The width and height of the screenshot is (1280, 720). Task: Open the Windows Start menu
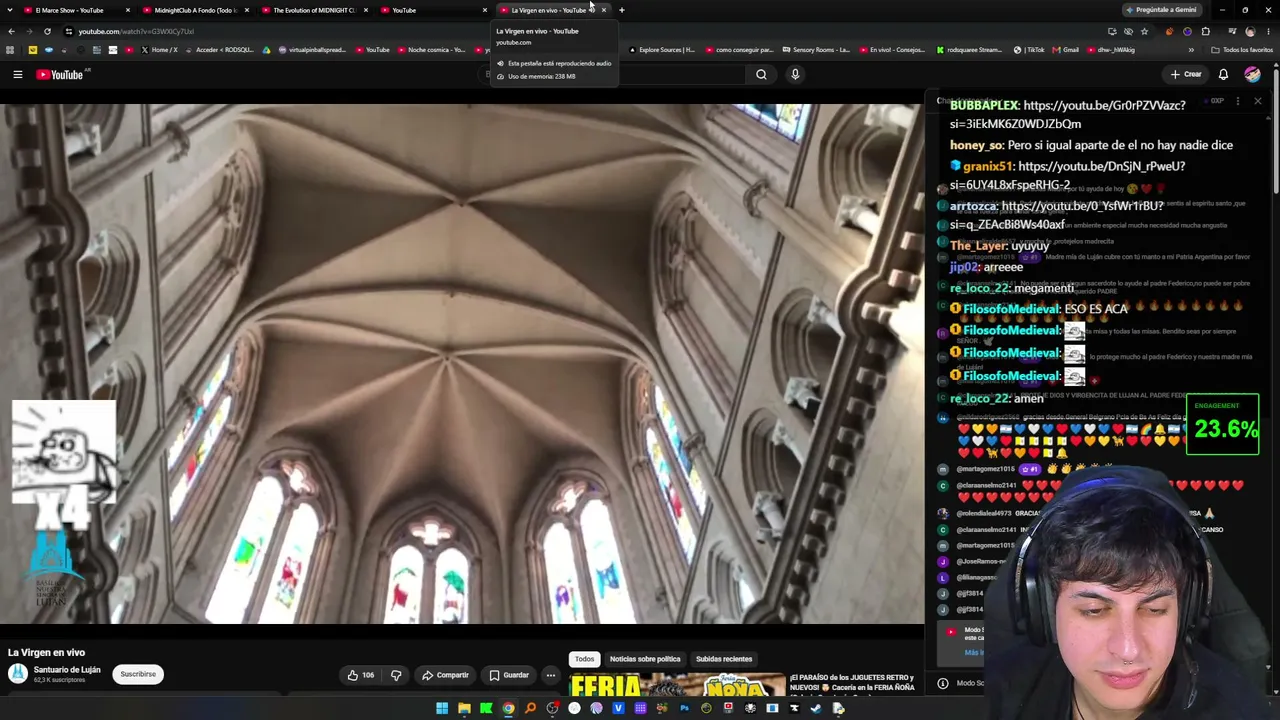point(442,709)
